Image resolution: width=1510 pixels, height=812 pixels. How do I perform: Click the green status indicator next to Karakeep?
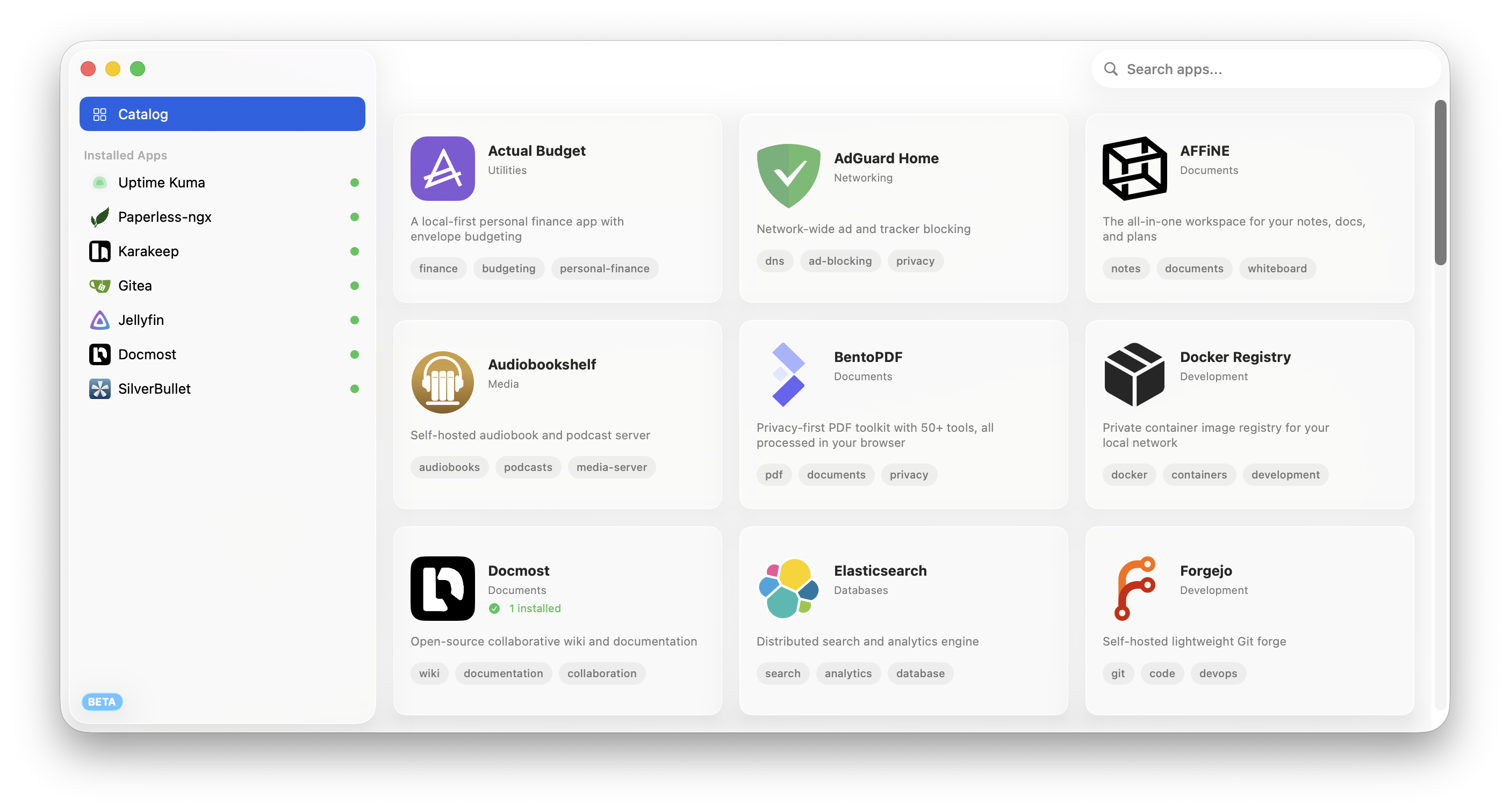tap(355, 251)
